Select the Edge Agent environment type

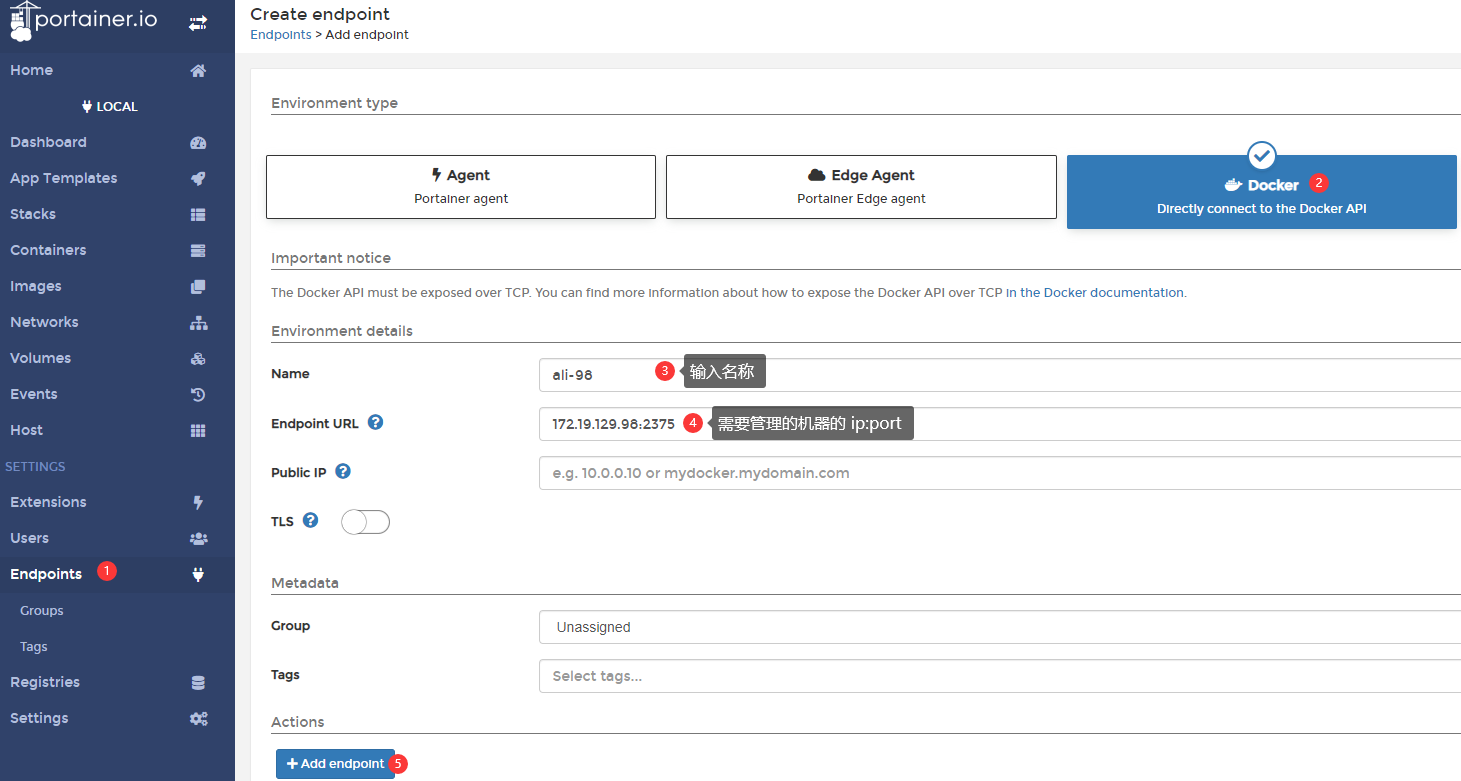coord(861,186)
